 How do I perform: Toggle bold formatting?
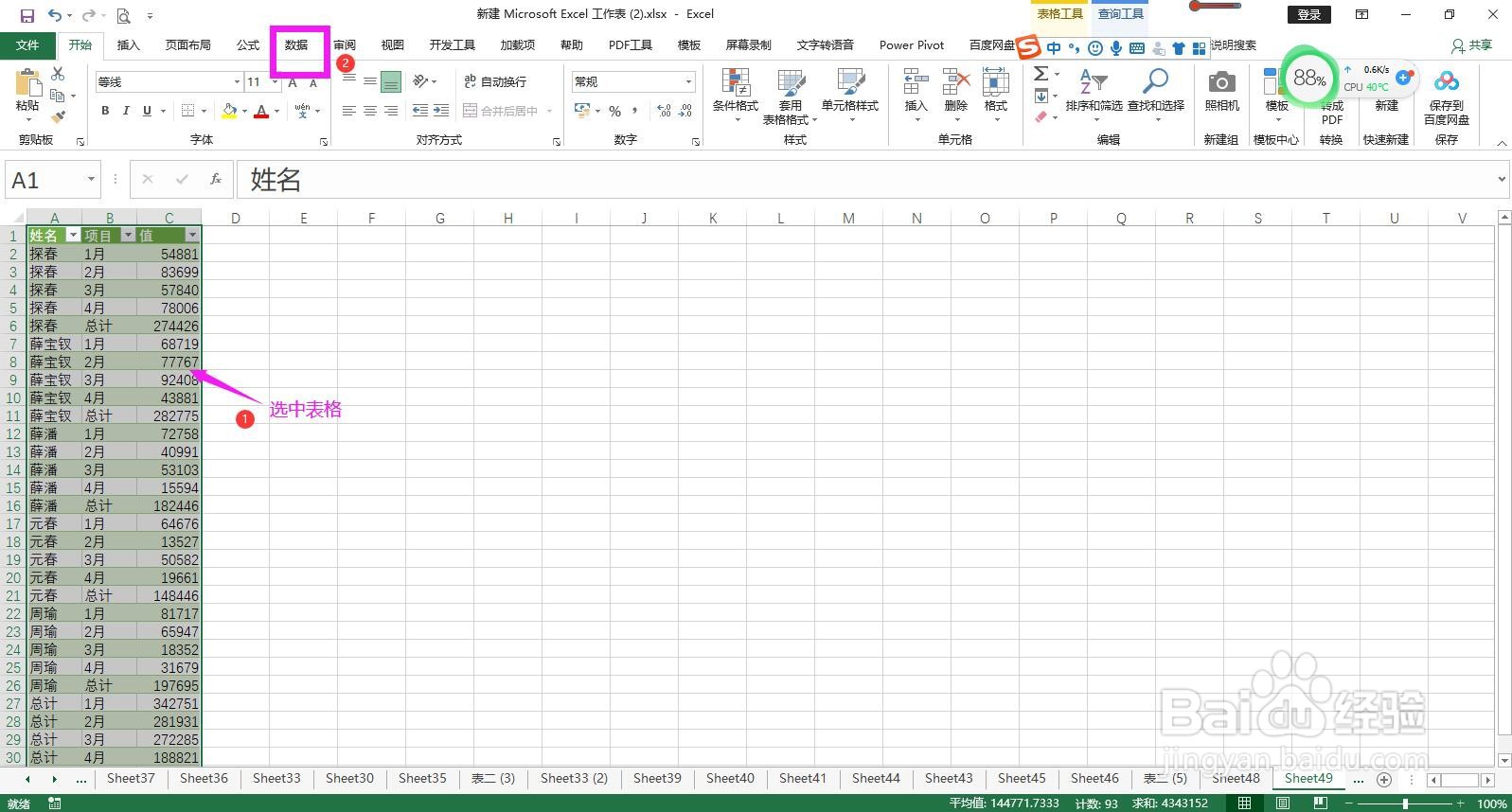[105, 111]
